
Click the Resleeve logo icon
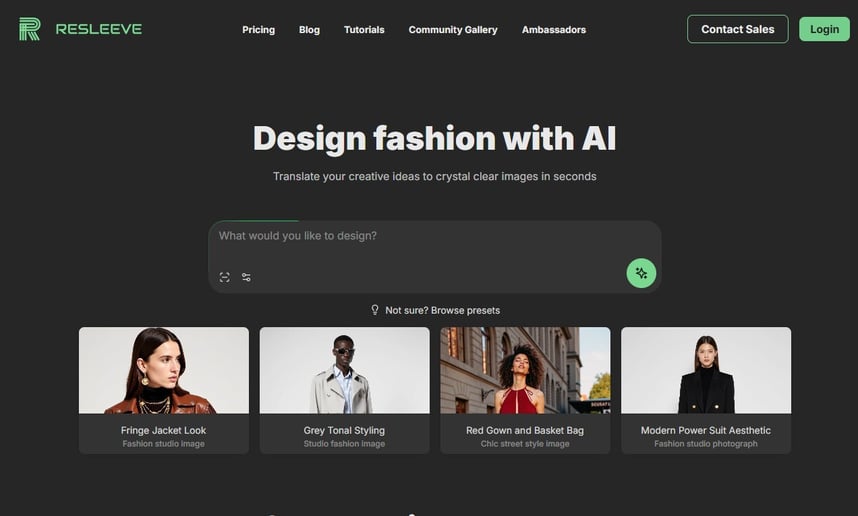coord(30,29)
